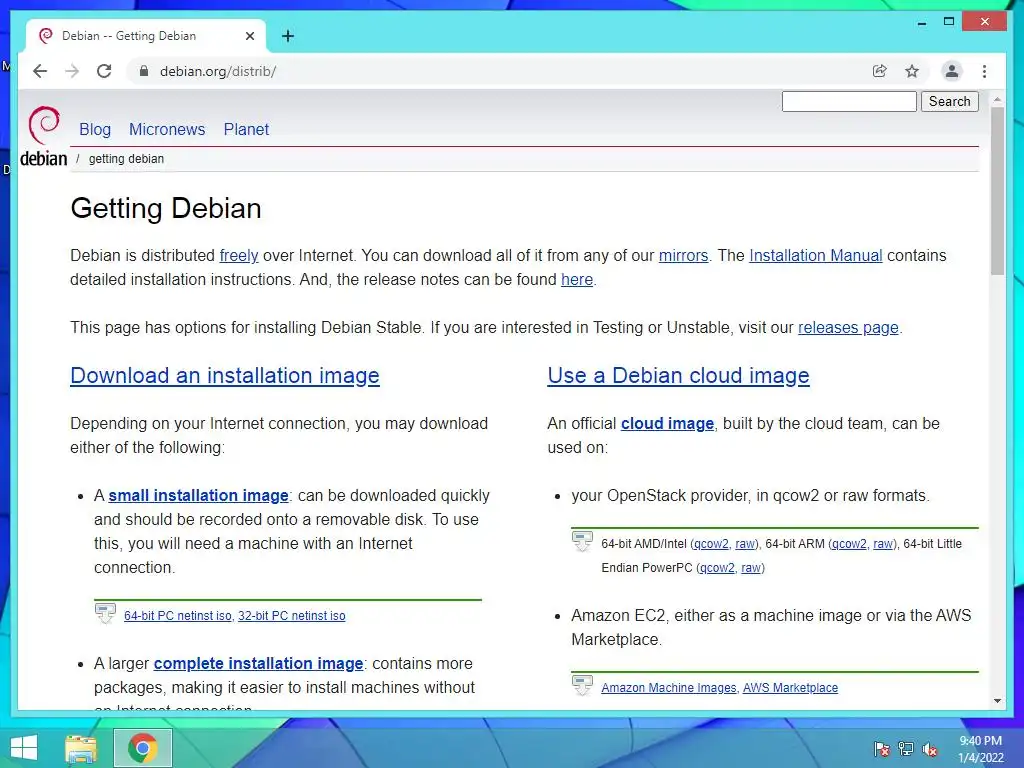The image size is (1024, 768).
Task: Click the browser forward arrow
Action: 72,71
